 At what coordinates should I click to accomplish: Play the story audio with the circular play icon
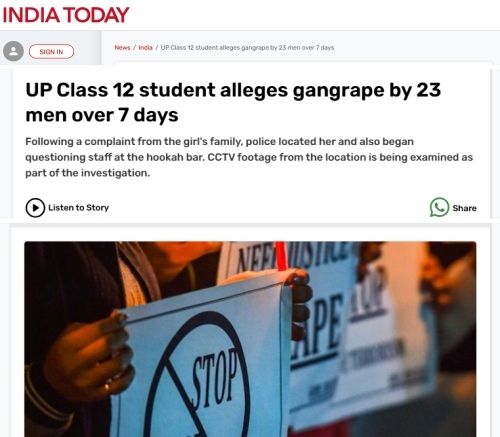tap(35, 208)
